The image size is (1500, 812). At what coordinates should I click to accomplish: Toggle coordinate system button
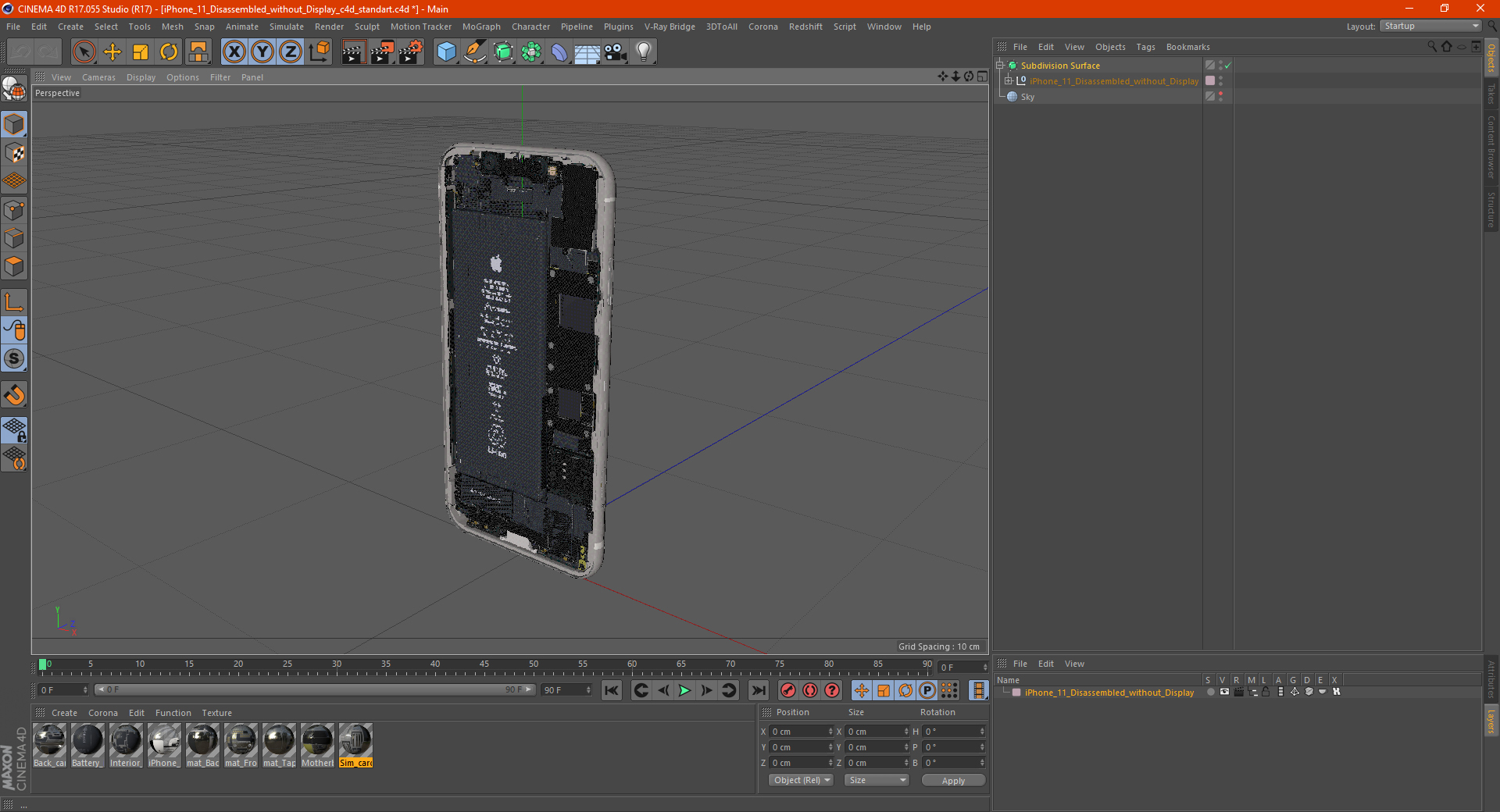click(x=319, y=52)
